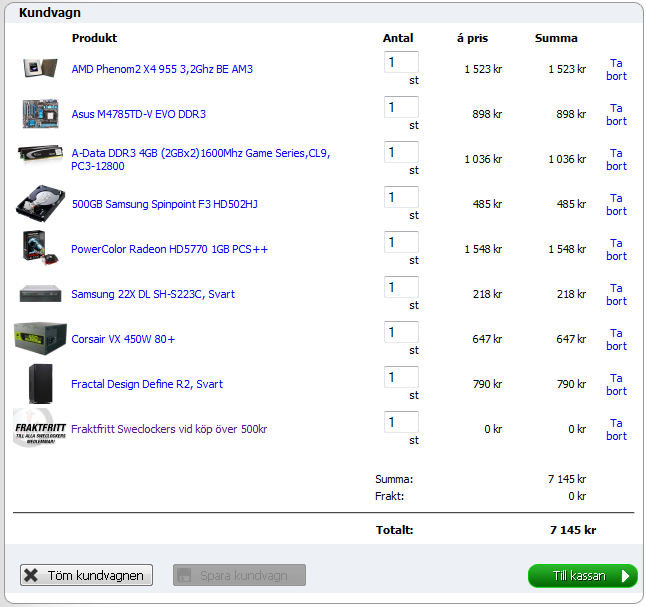This screenshot has width=646, height=607.
Task: Click the 898 kr unit price
Action: tap(487, 114)
